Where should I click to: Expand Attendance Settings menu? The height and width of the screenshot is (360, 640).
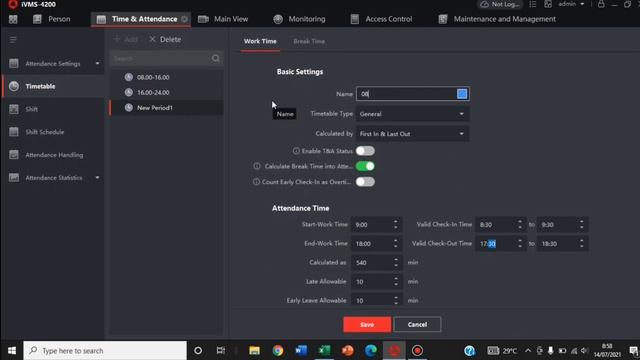[54, 64]
